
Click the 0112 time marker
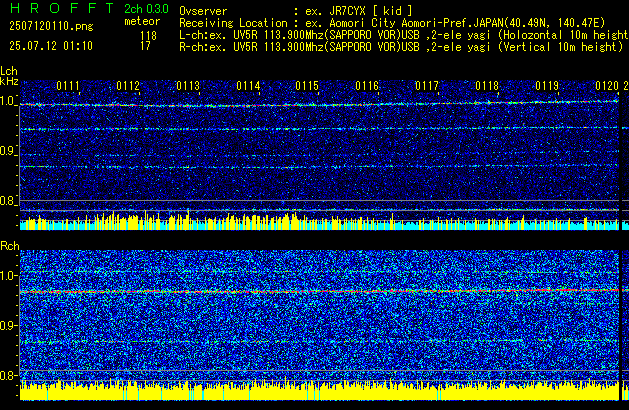click(128, 86)
